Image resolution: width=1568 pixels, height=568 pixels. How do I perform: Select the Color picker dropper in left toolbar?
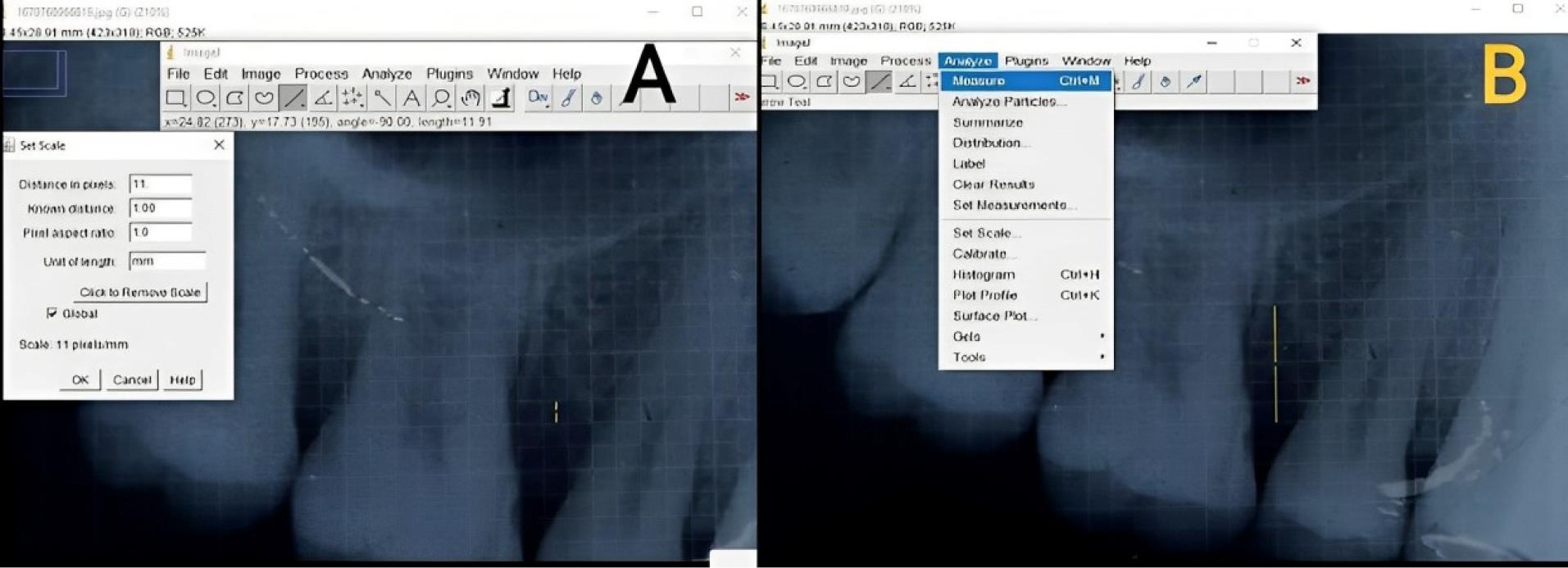click(x=501, y=98)
